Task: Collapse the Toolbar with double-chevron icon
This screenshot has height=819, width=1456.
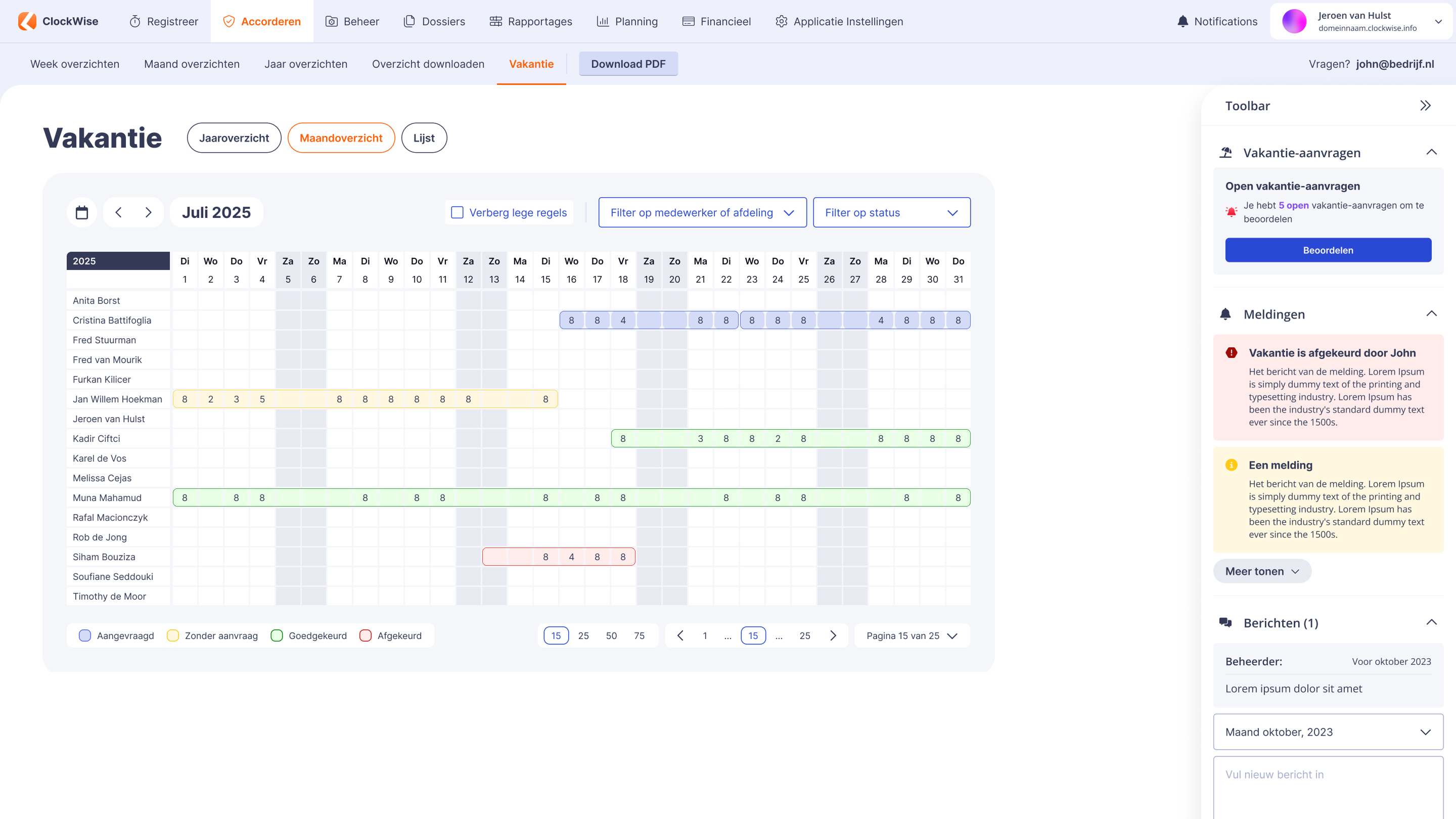Action: (1425, 106)
